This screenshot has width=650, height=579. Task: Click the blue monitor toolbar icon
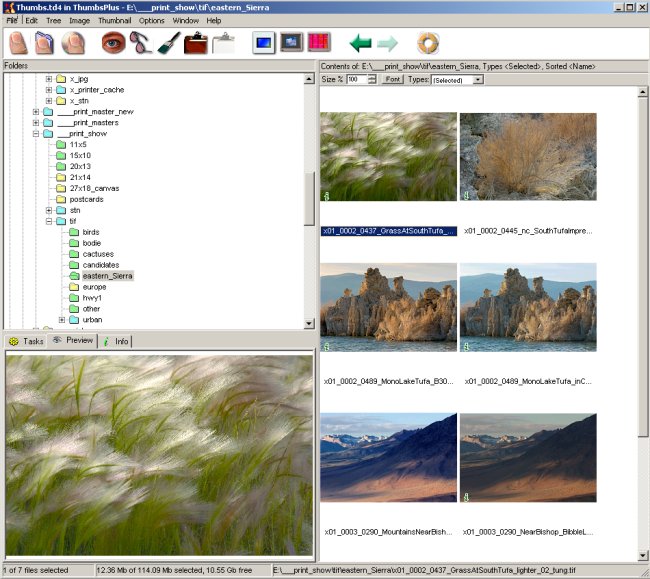[x=263, y=43]
